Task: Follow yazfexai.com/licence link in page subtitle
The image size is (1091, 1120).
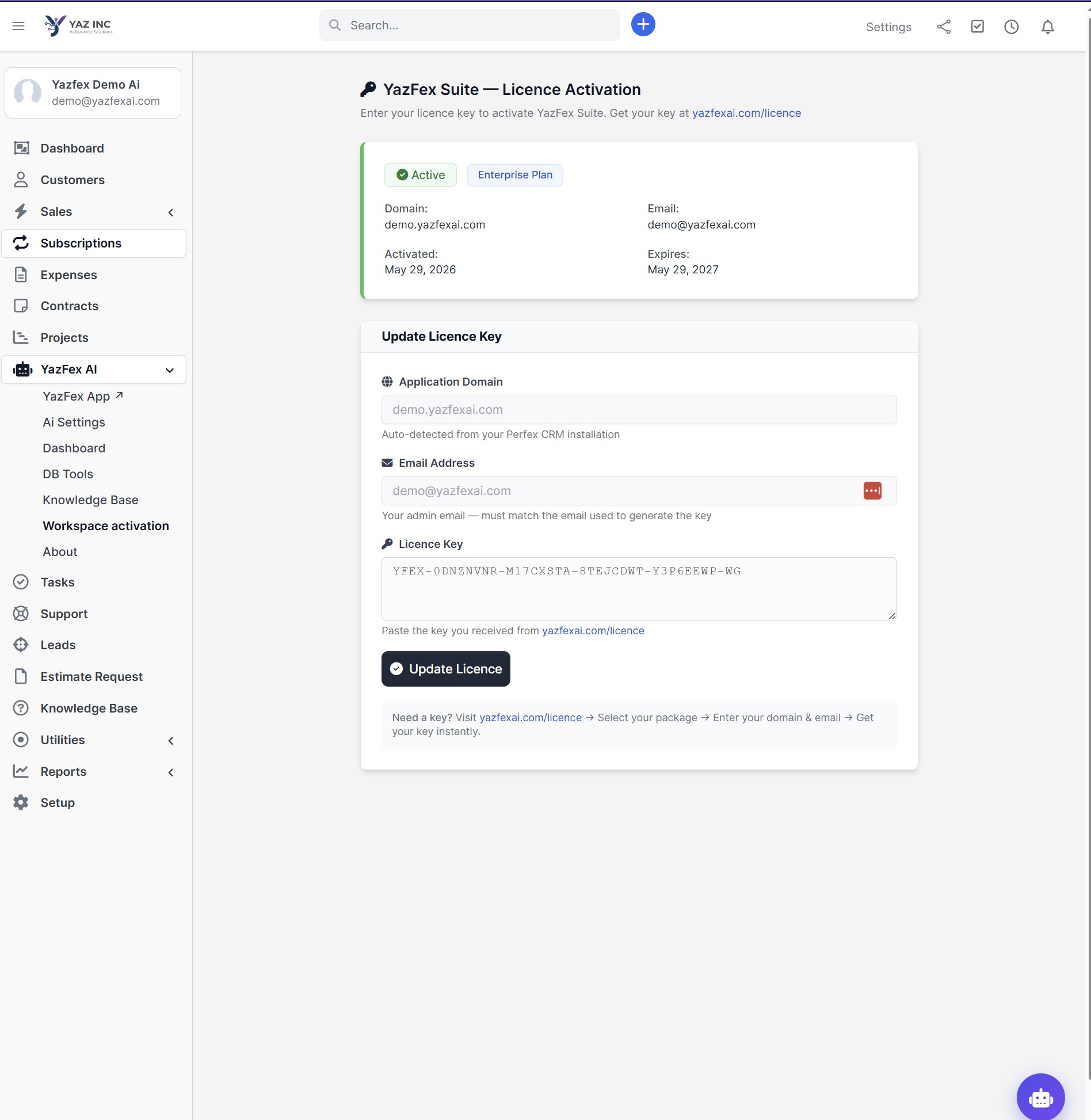Action: click(x=746, y=113)
